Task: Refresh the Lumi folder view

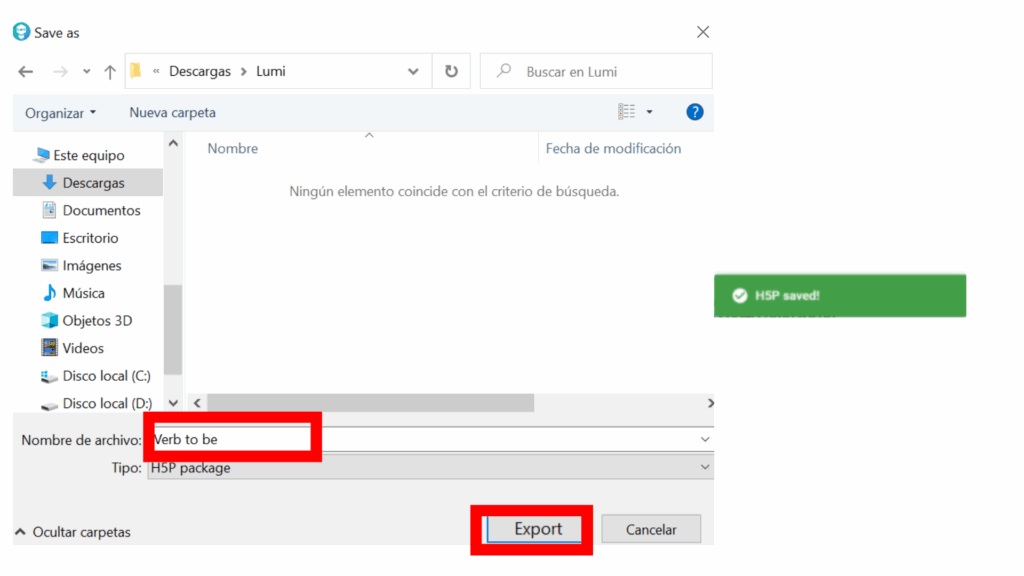Action: click(x=451, y=72)
